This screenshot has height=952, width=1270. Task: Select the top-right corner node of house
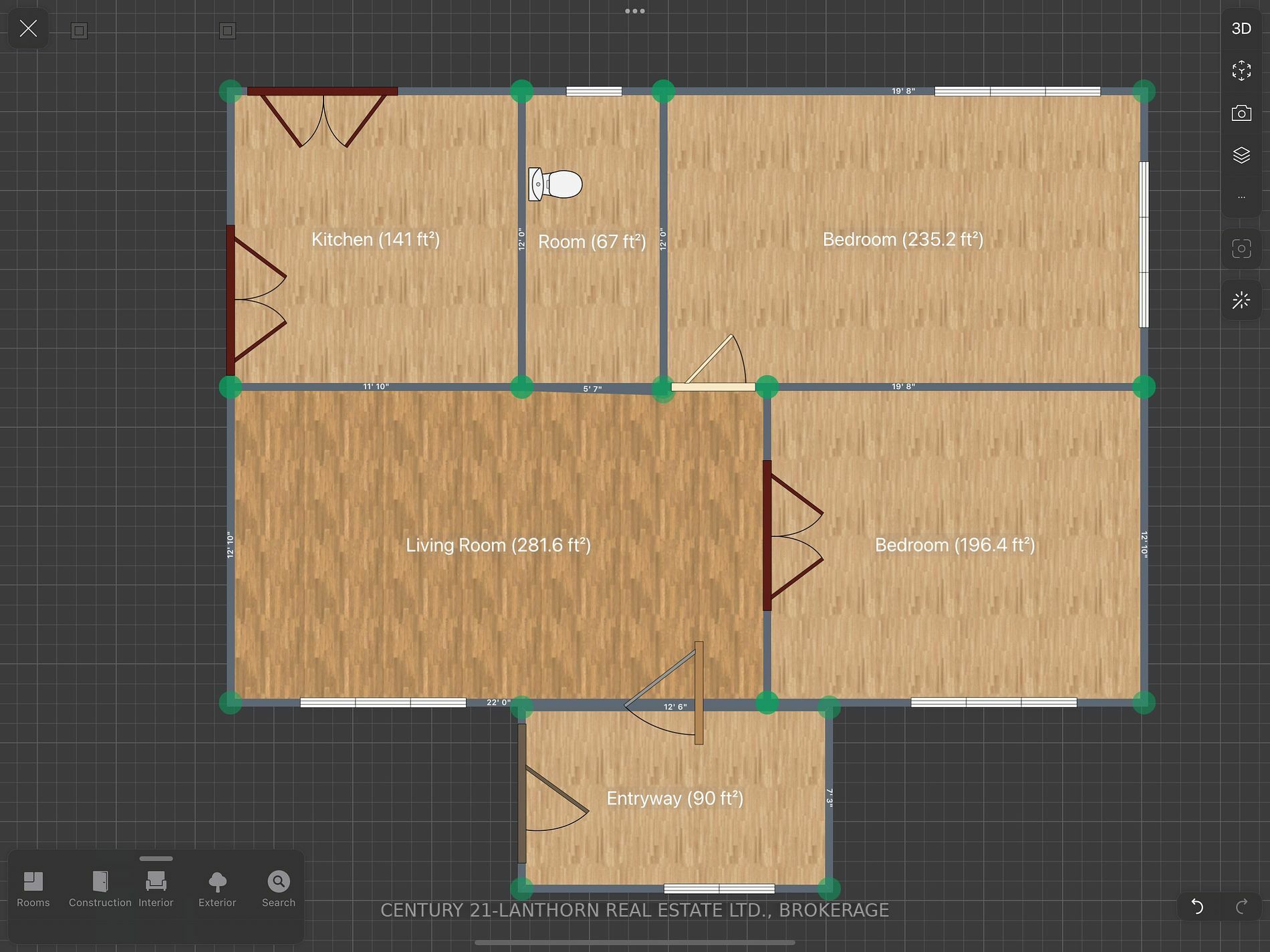[1144, 92]
